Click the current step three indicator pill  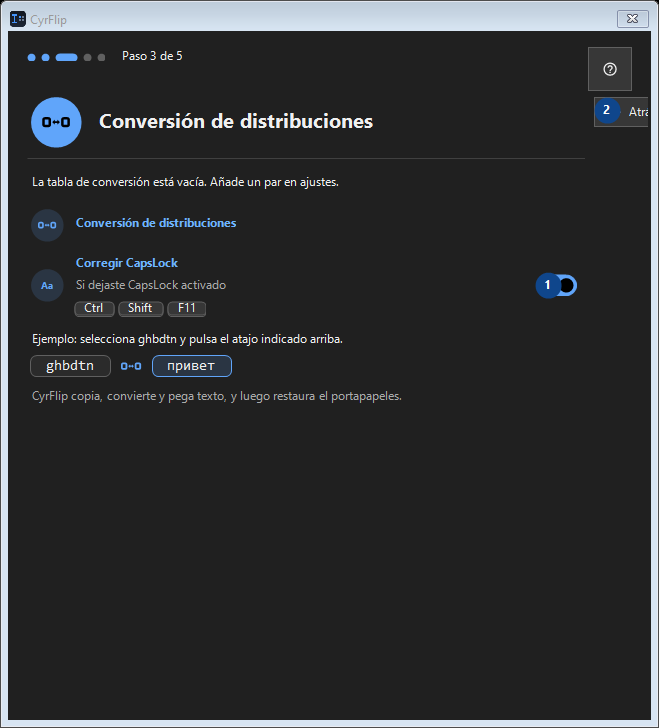point(66,58)
